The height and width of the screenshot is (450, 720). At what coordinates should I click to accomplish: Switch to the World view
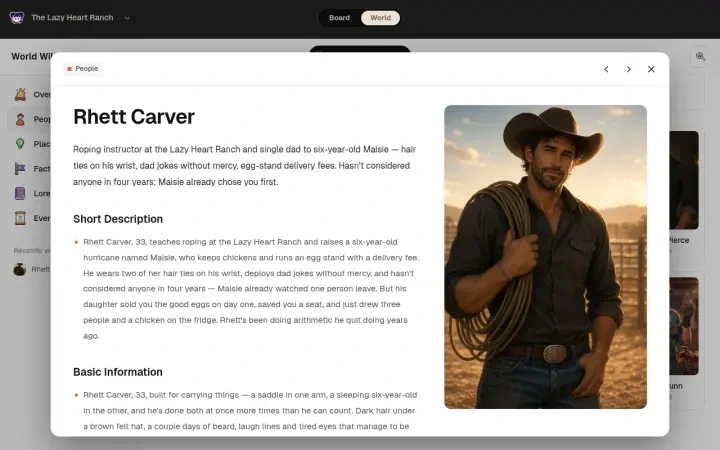(x=380, y=18)
